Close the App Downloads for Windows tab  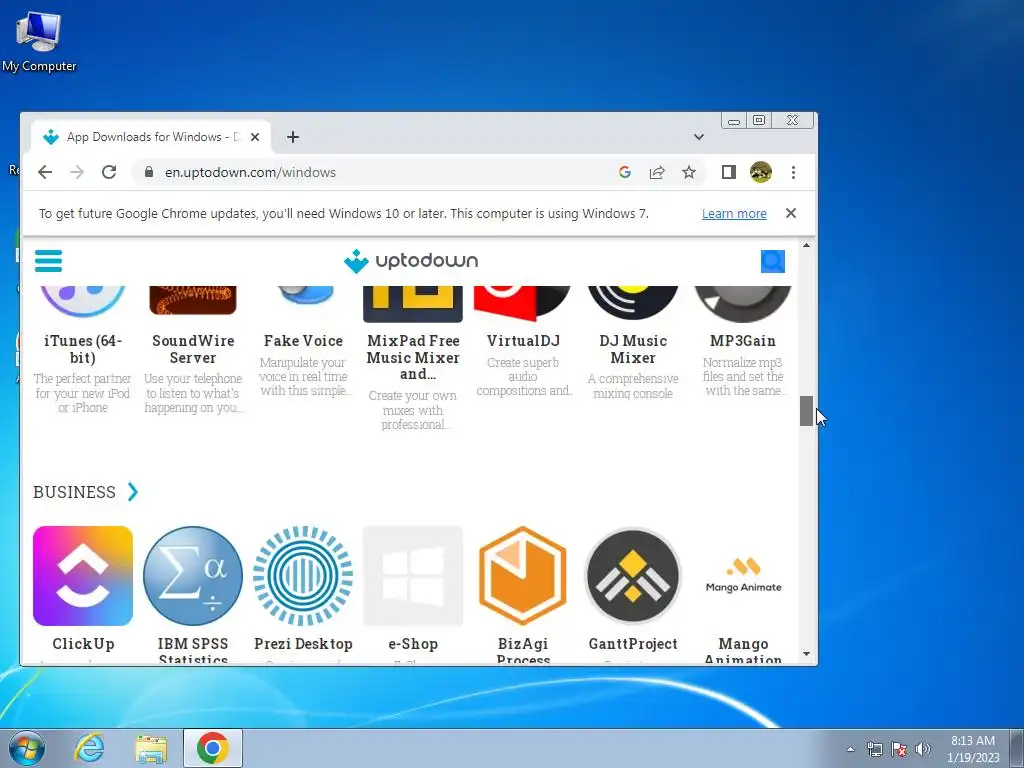255,137
